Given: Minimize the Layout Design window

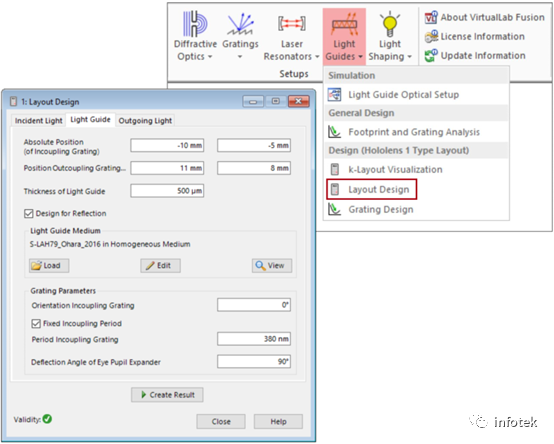Looking at the screenshot, I should [x=253, y=101].
